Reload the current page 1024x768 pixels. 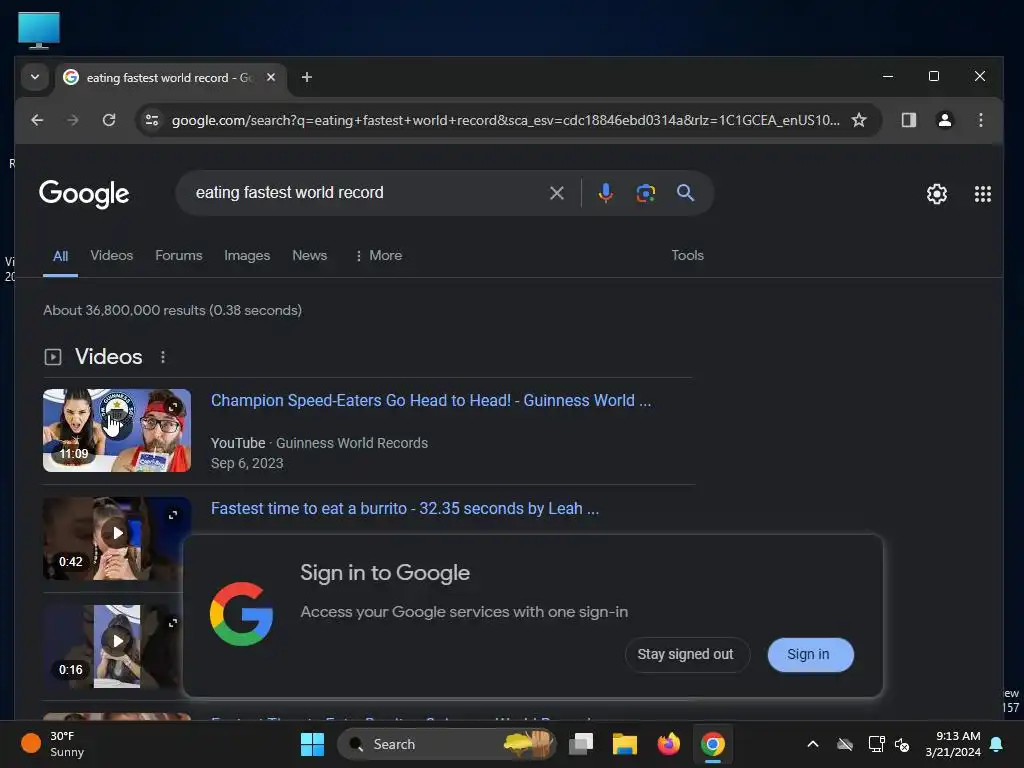click(109, 120)
